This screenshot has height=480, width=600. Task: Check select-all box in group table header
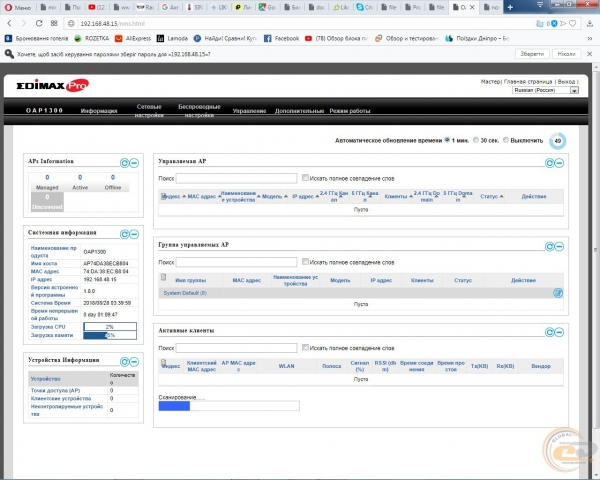pos(163,277)
